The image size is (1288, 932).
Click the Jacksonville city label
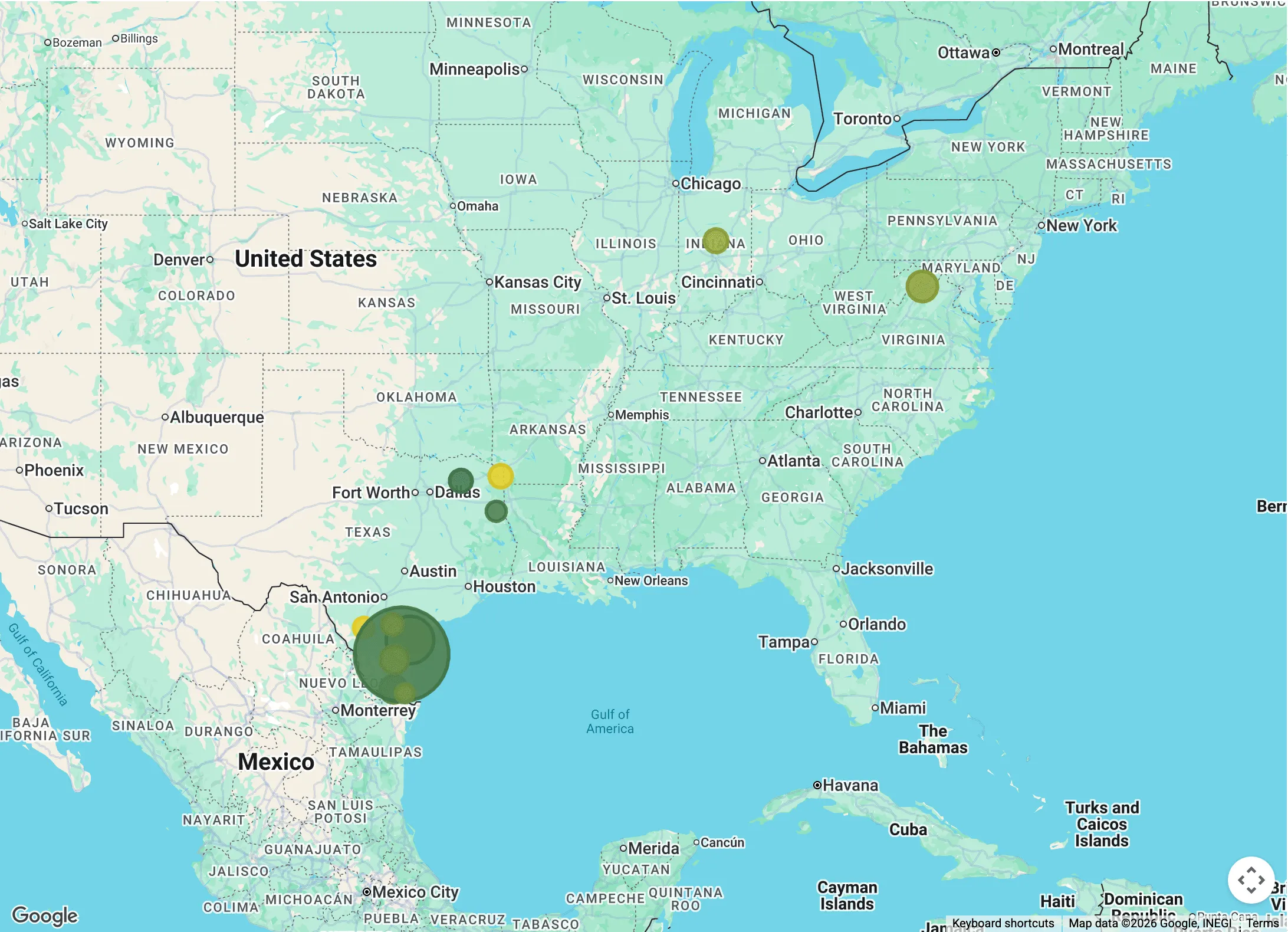[x=887, y=569]
